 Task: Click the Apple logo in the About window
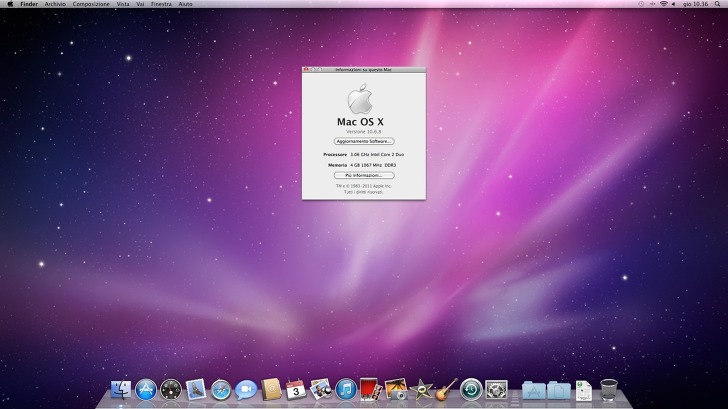coord(360,99)
